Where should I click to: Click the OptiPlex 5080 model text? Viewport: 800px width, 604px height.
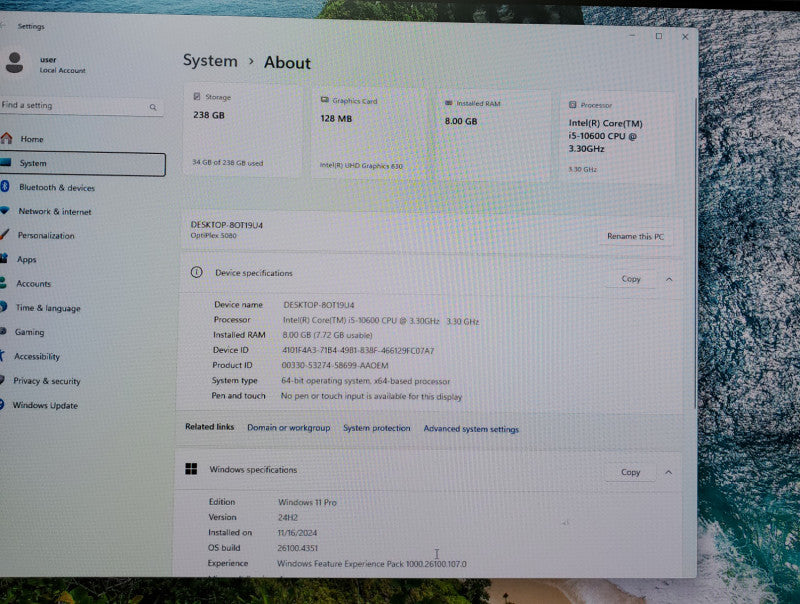coord(213,235)
